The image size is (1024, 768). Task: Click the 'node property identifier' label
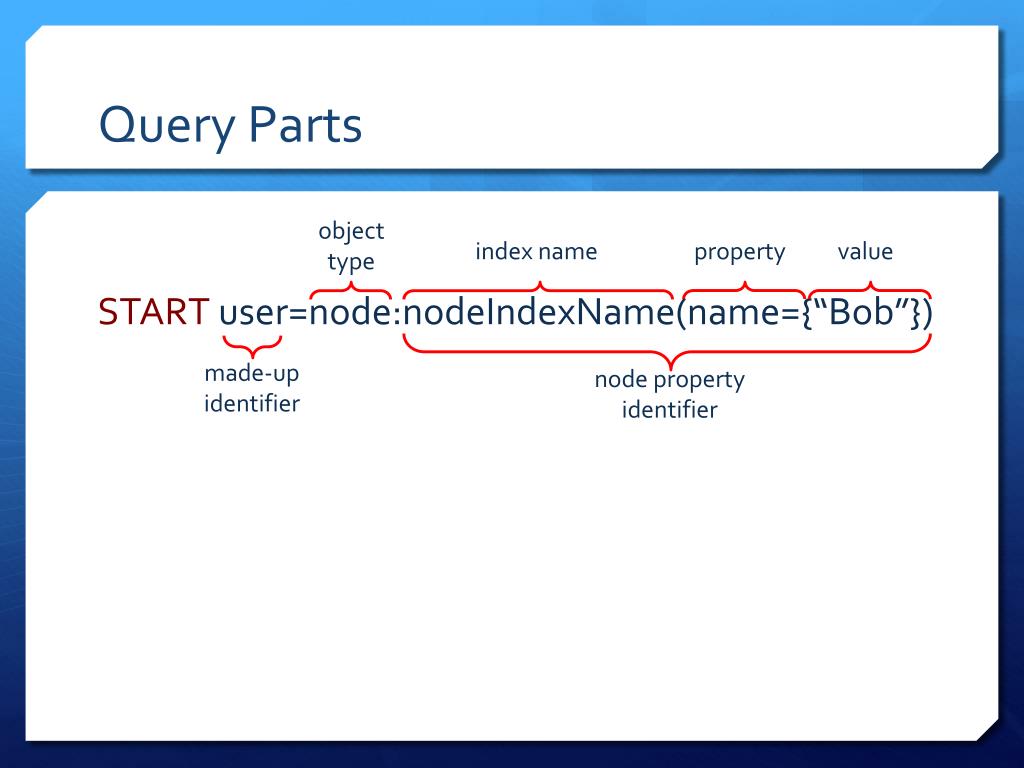click(669, 394)
